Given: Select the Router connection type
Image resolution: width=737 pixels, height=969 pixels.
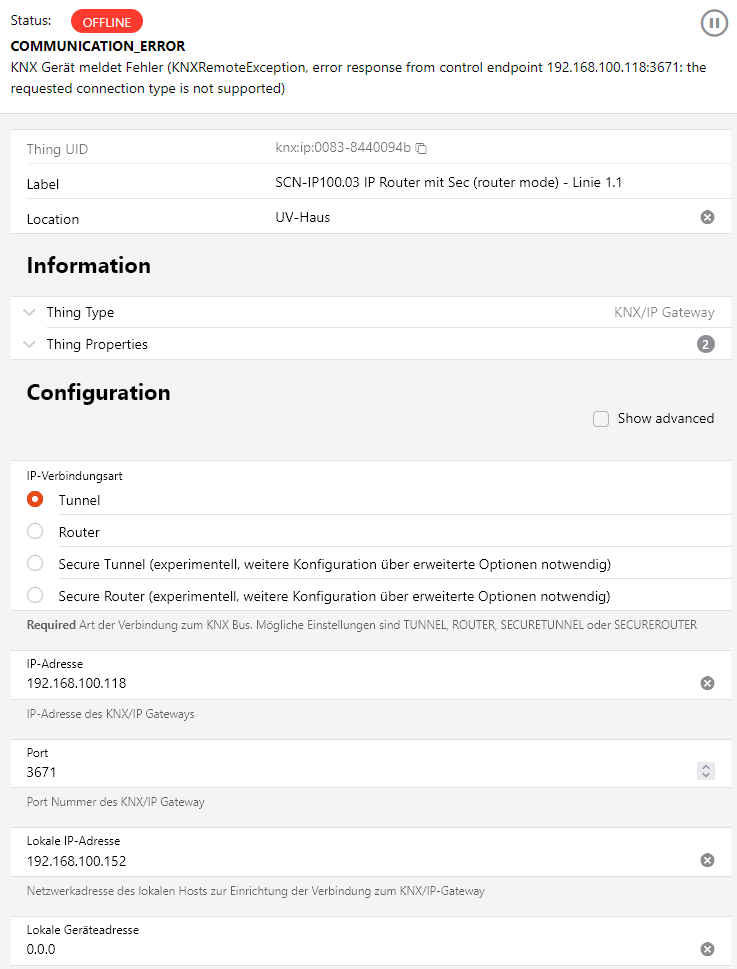Looking at the screenshot, I should 35,532.
